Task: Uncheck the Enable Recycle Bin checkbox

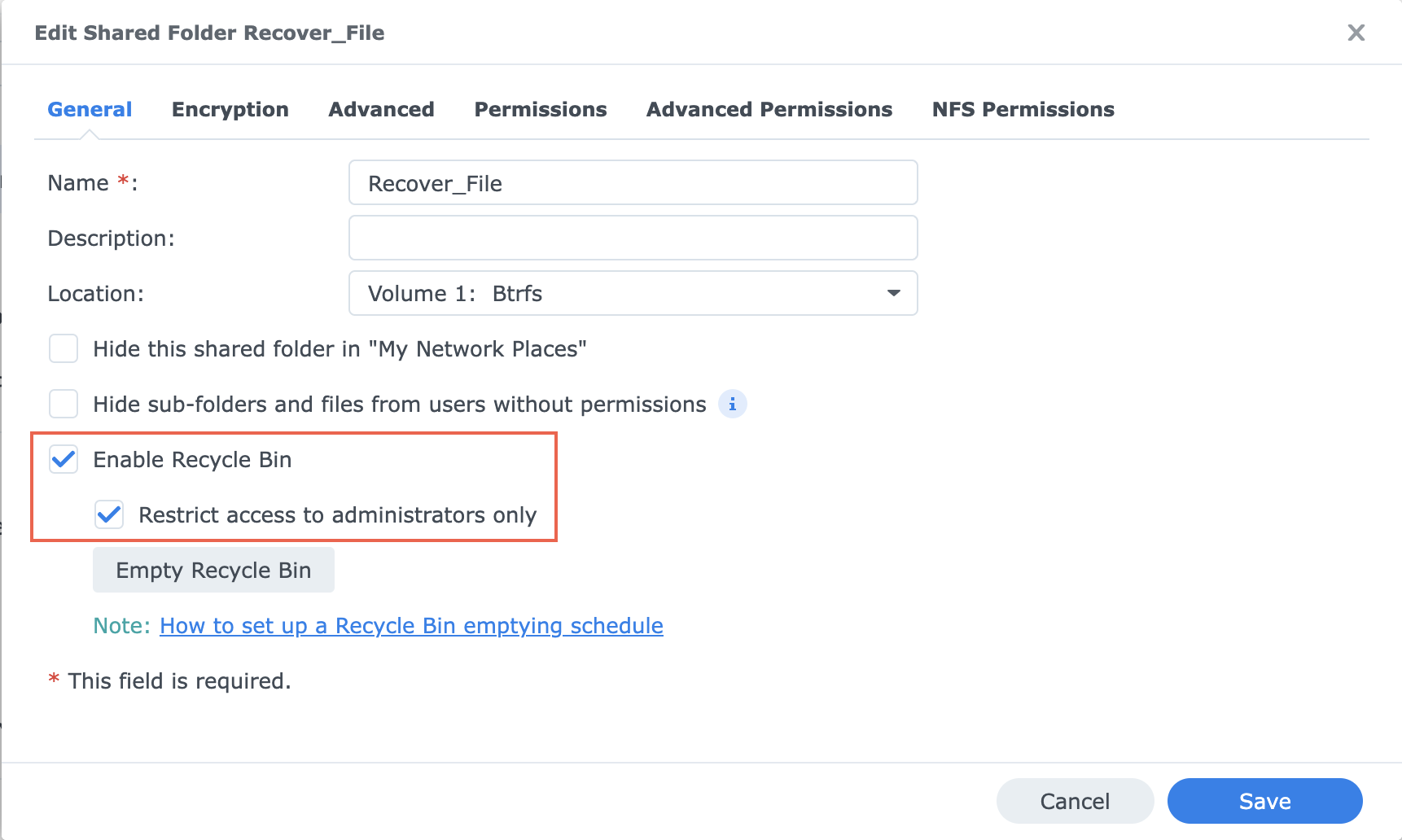Action: [64, 460]
